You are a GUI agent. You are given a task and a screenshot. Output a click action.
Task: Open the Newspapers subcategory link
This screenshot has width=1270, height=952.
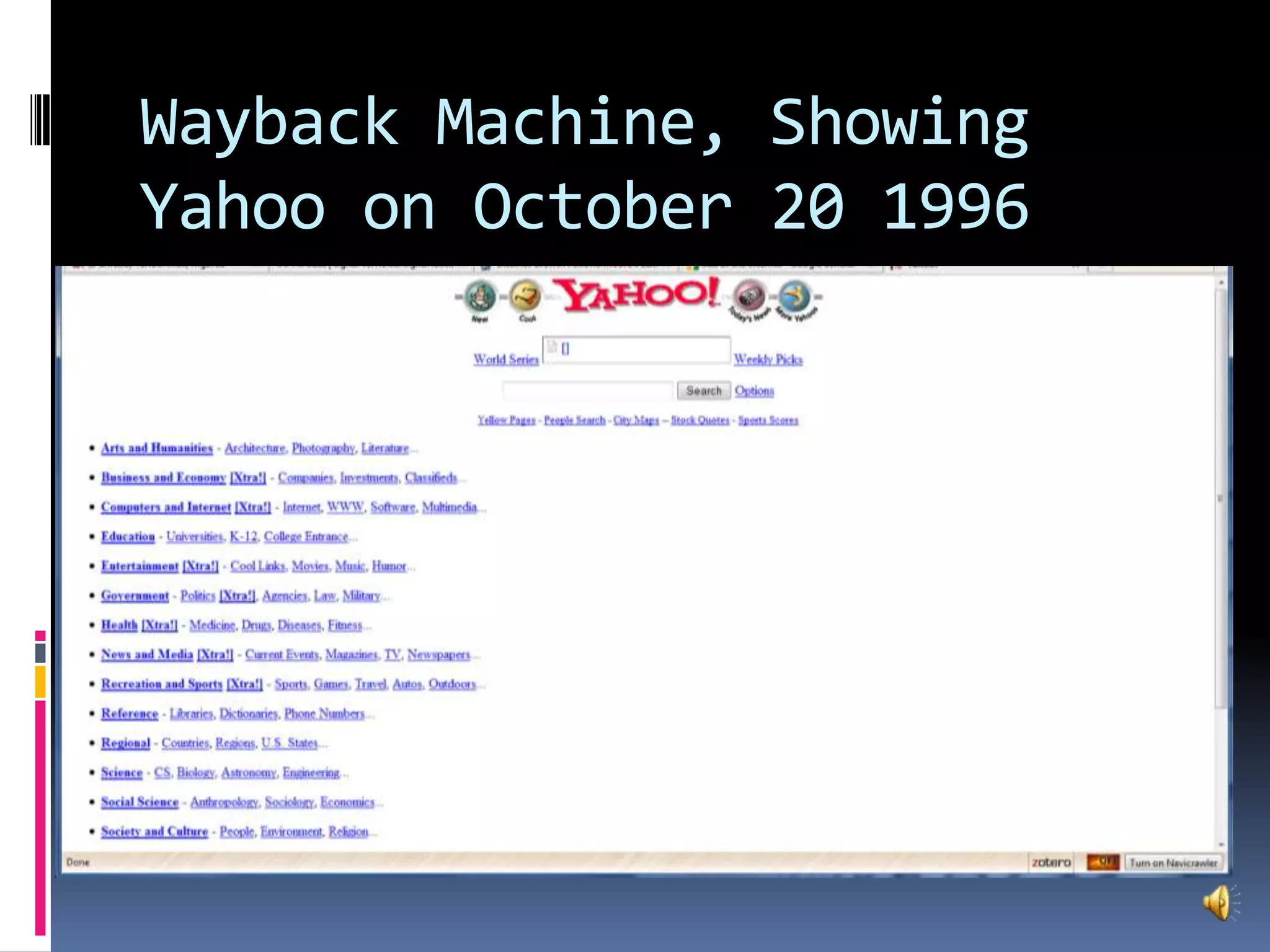click(439, 654)
